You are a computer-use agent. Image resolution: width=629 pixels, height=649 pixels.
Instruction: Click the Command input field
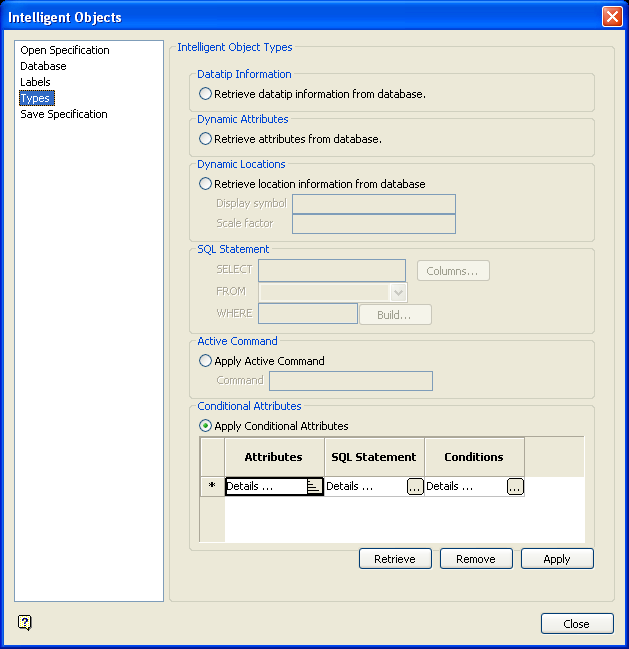coord(351,381)
